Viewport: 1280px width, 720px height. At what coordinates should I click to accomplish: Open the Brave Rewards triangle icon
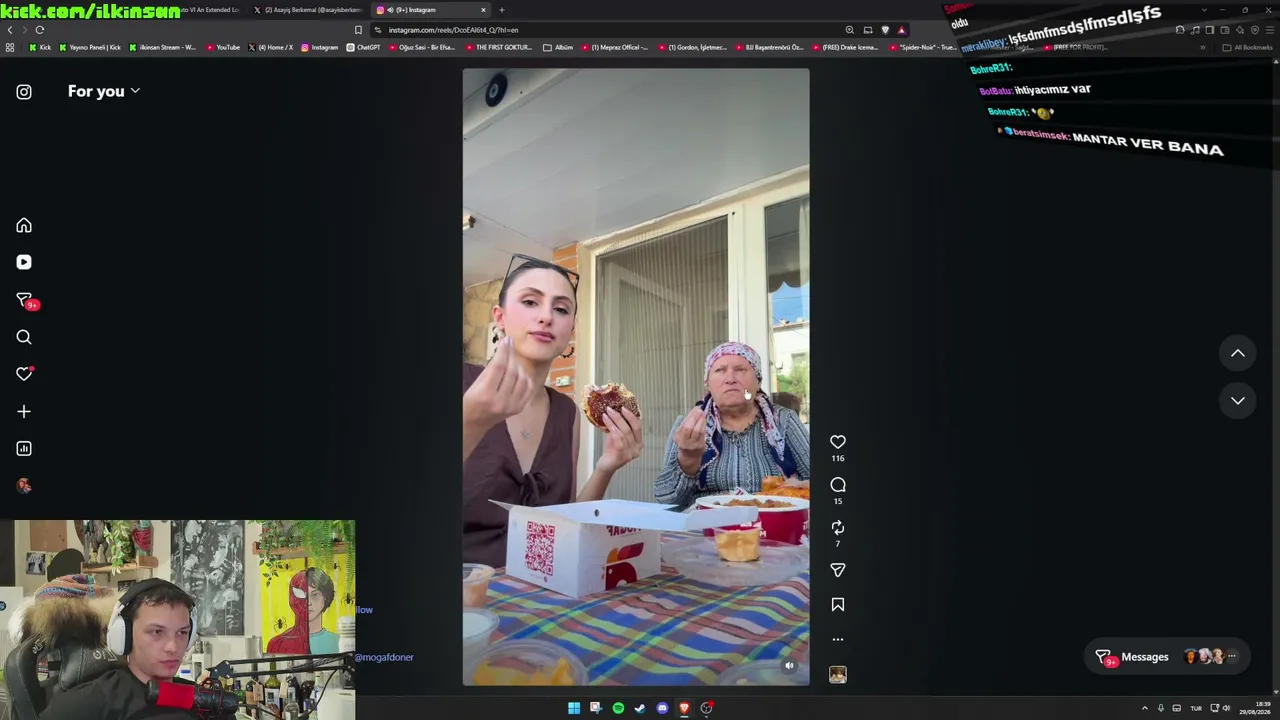[x=901, y=30]
